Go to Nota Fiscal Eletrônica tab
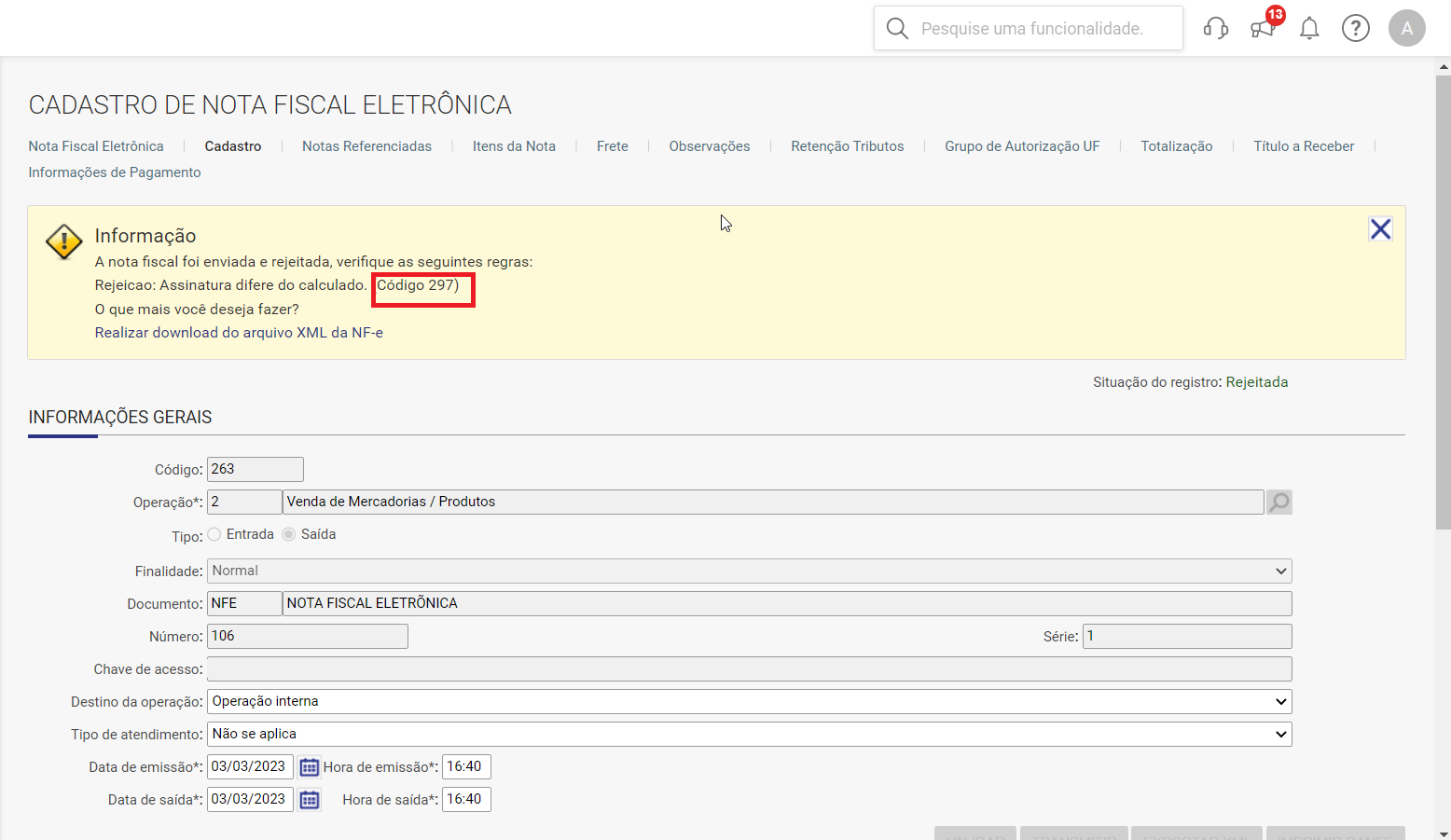 point(96,146)
